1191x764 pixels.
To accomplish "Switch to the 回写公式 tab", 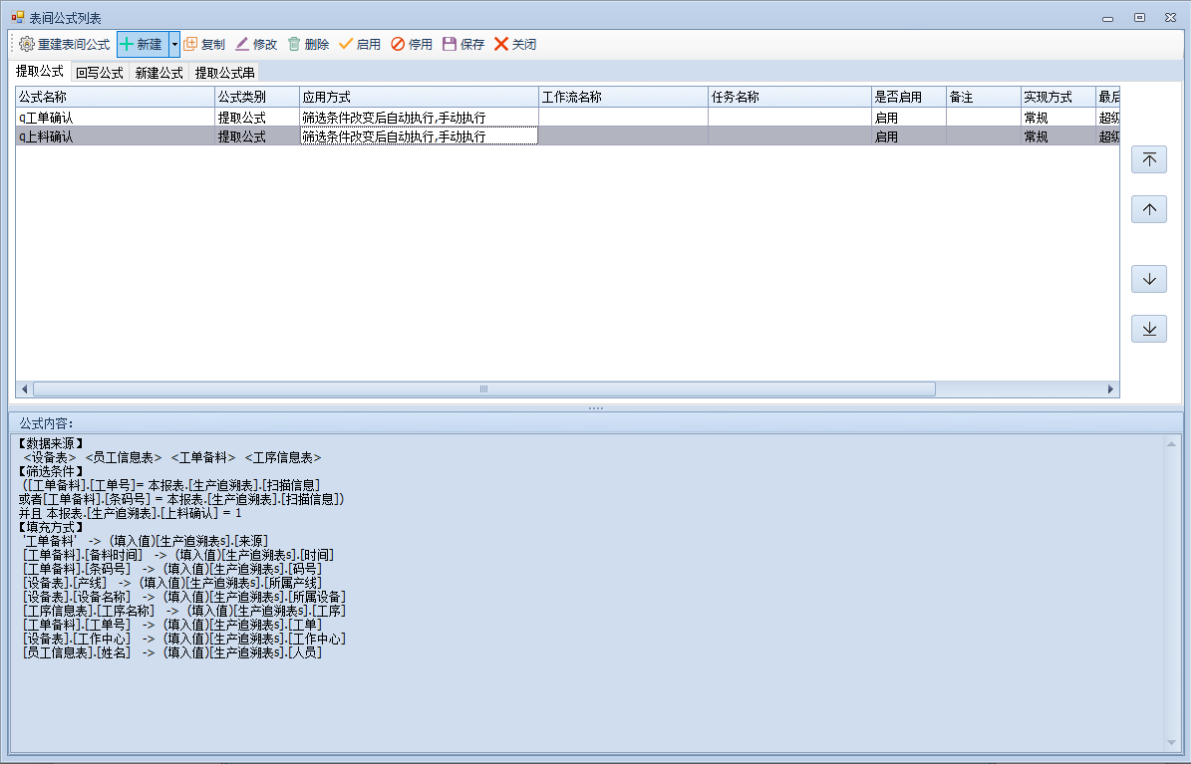I will point(99,73).
